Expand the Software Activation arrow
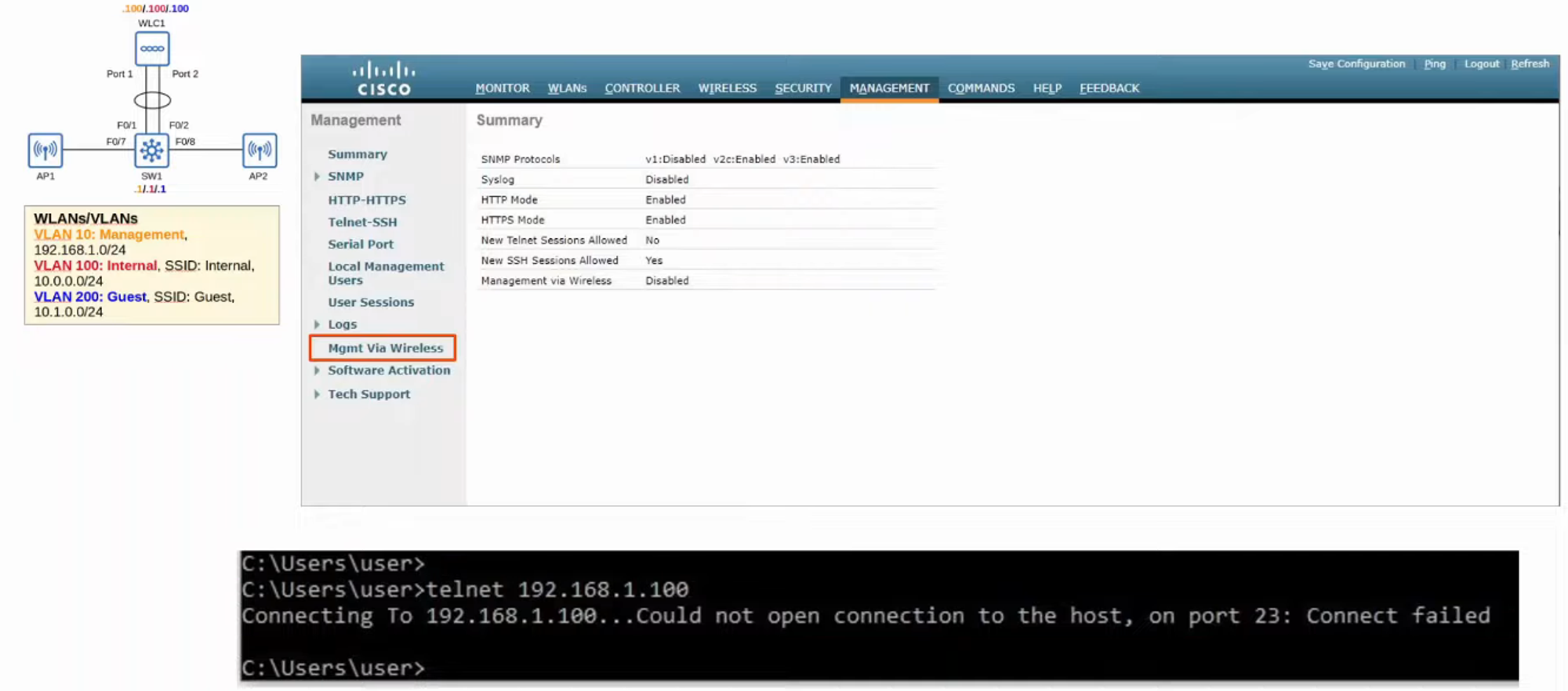The image size is (1568, 691). tap(317, 371)
